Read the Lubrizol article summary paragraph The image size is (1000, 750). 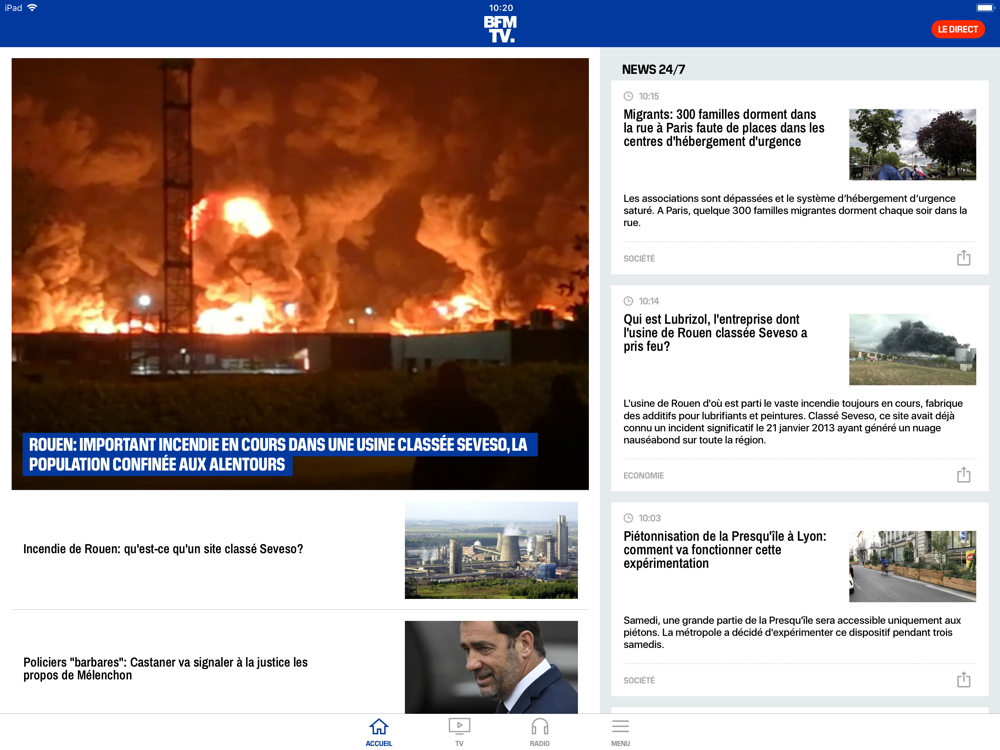pyautogui.click(x=793, y=422)
